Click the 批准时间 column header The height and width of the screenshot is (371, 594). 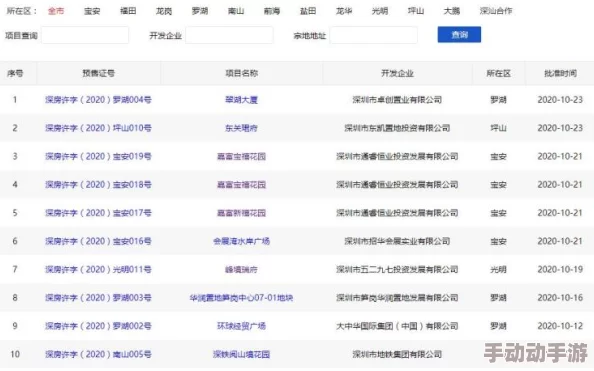(560, 73)
